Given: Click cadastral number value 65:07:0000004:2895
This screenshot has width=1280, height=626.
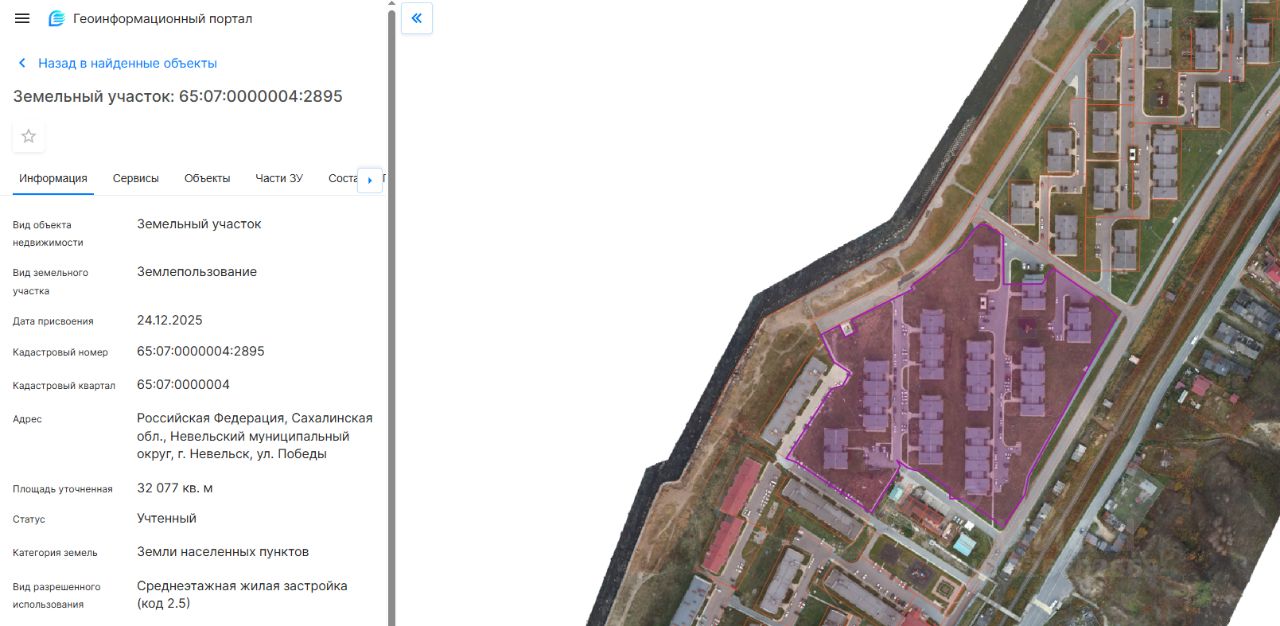Looking at the screenshot, I should coord(201,351).
